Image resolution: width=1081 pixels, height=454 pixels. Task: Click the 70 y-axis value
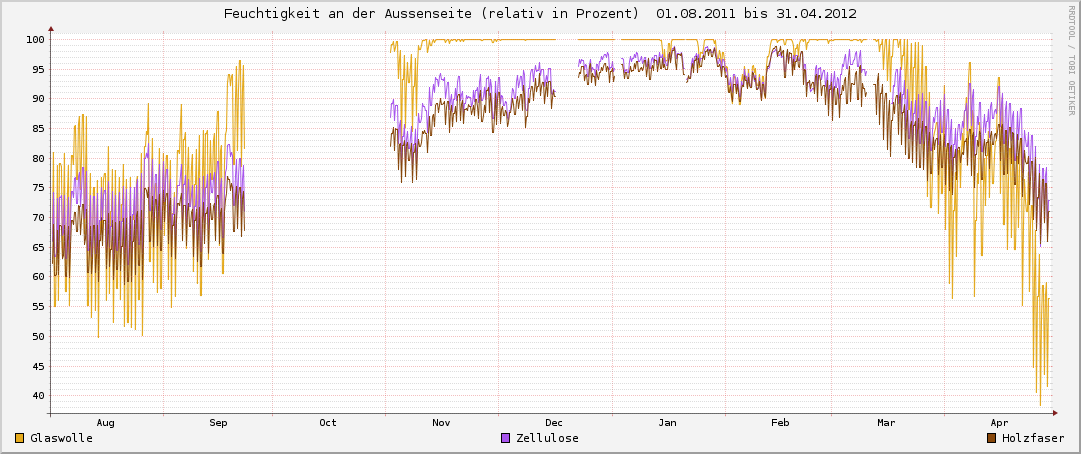(38, 218)
